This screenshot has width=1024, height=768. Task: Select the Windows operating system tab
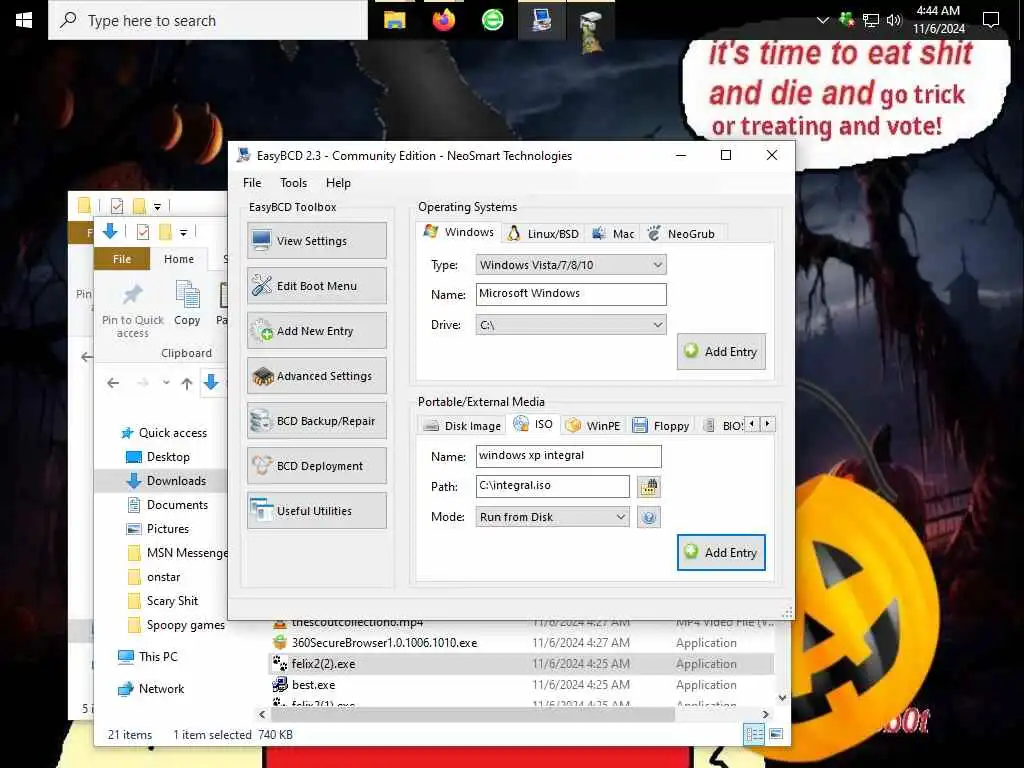click(x=459, y=232)
